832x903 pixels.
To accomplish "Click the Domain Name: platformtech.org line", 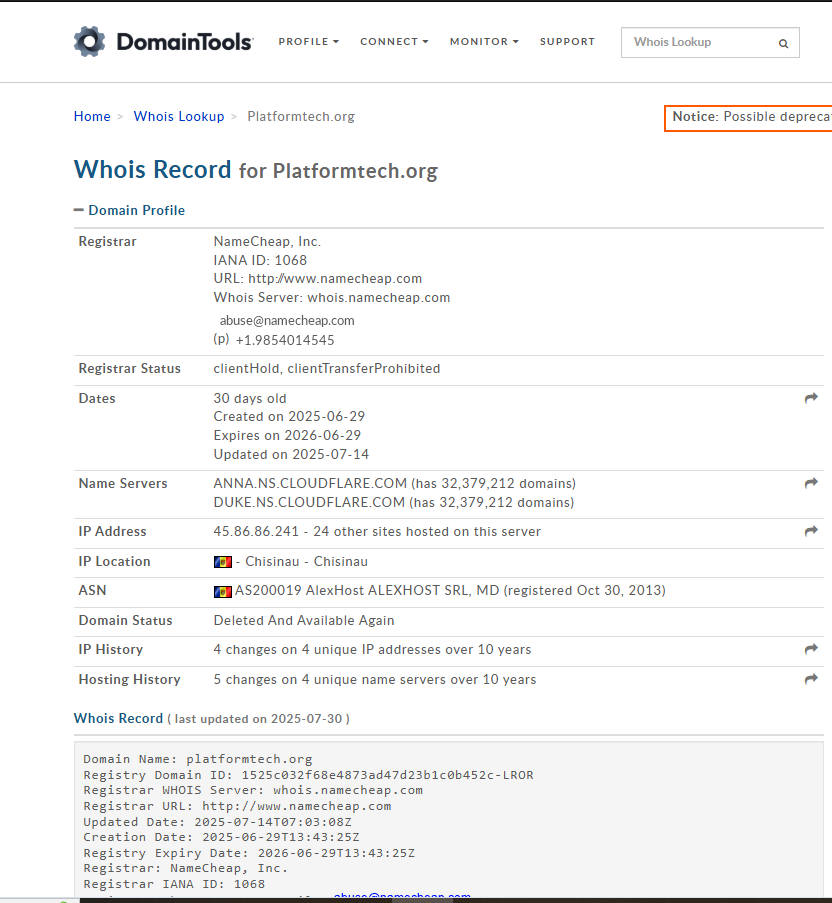I will (x=197, y=759).
